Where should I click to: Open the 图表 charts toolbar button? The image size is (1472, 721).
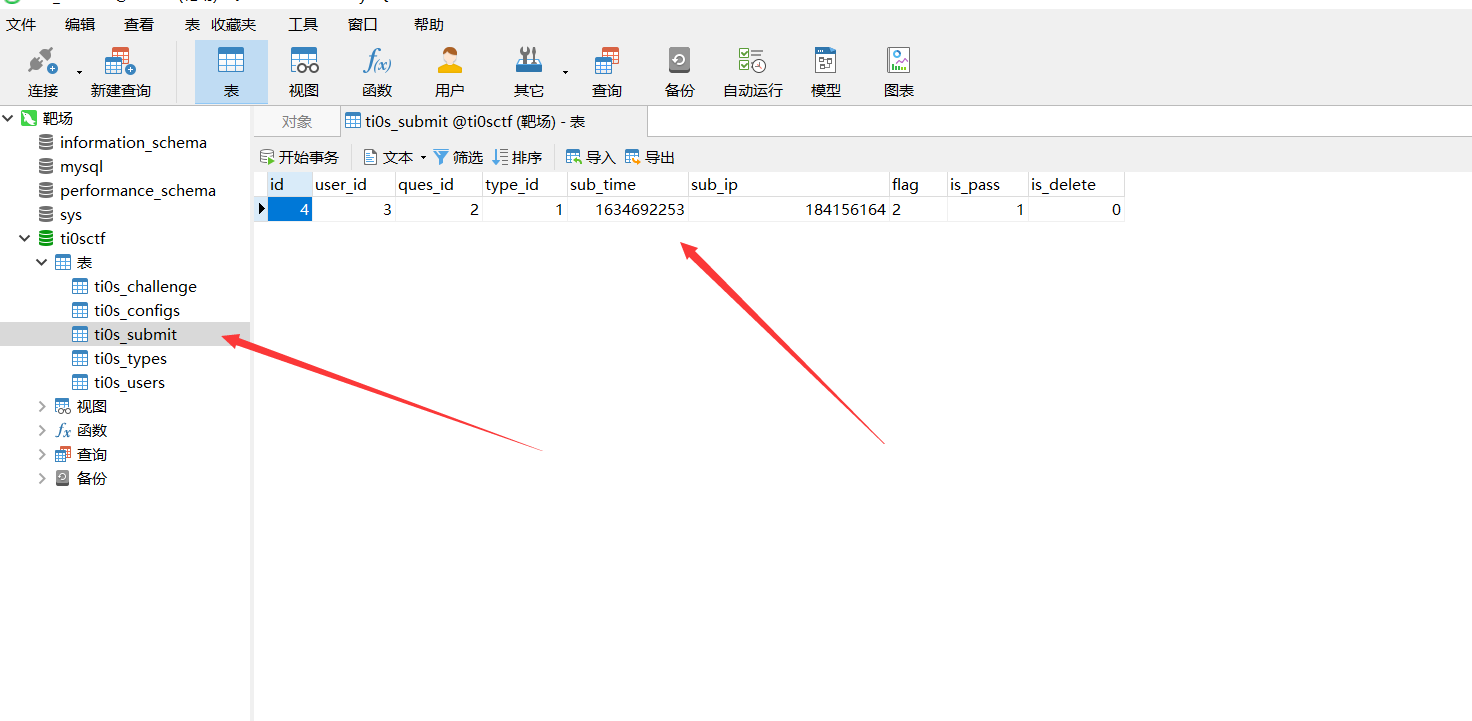(899, 72)
